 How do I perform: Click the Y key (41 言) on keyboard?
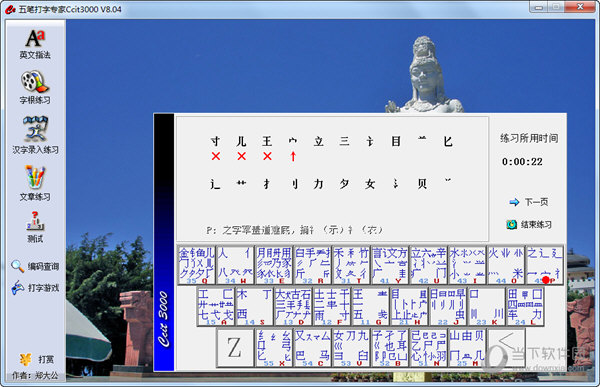click(390, 265)
